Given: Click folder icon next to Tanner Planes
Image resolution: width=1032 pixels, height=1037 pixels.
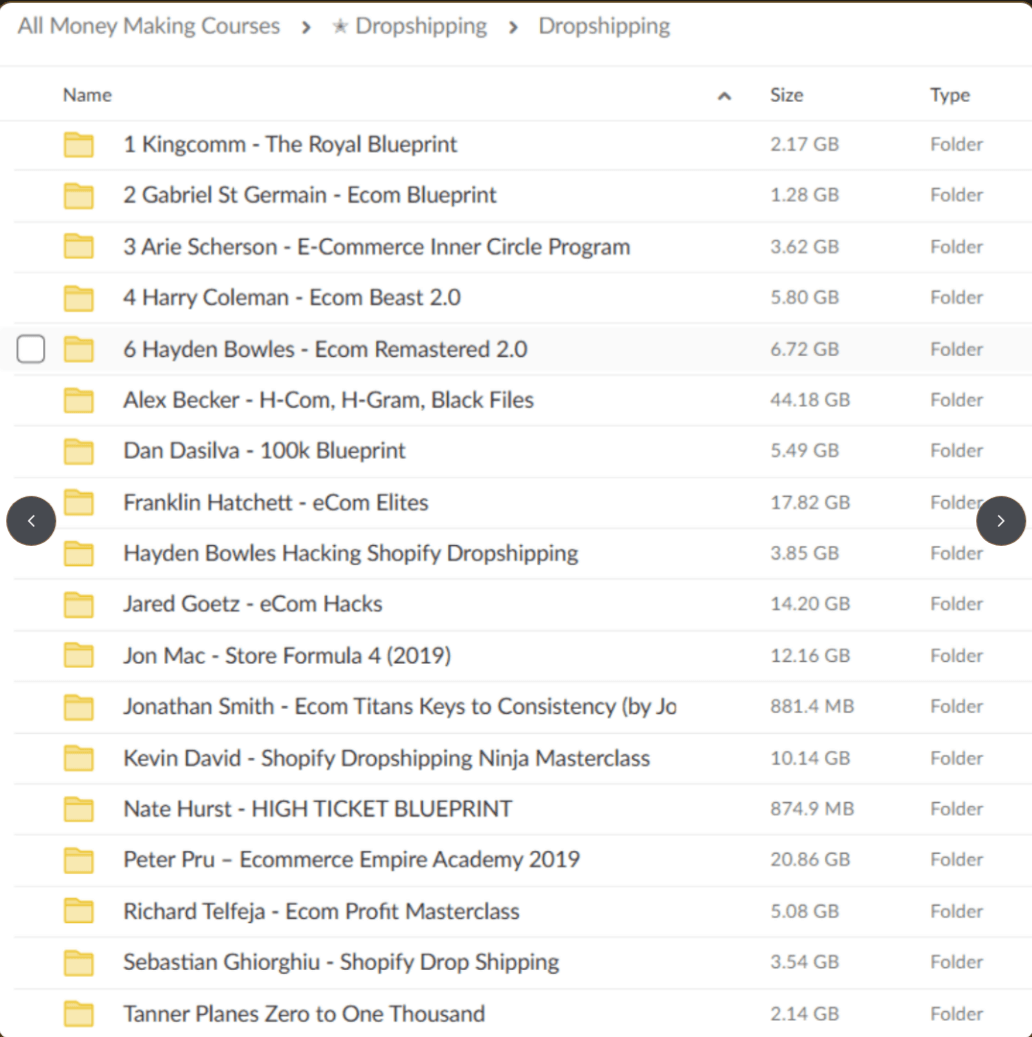Looking at the screenshot, I should (x=78, y=1014).
